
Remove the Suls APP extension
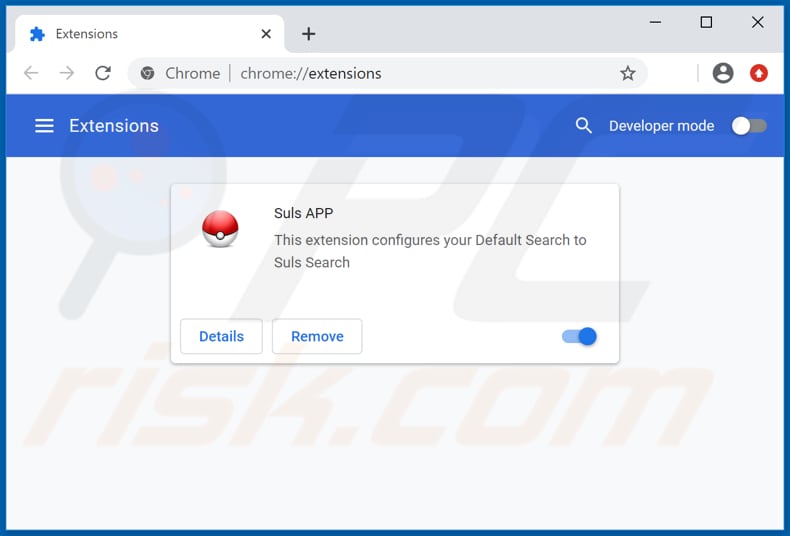click(317, 336)
